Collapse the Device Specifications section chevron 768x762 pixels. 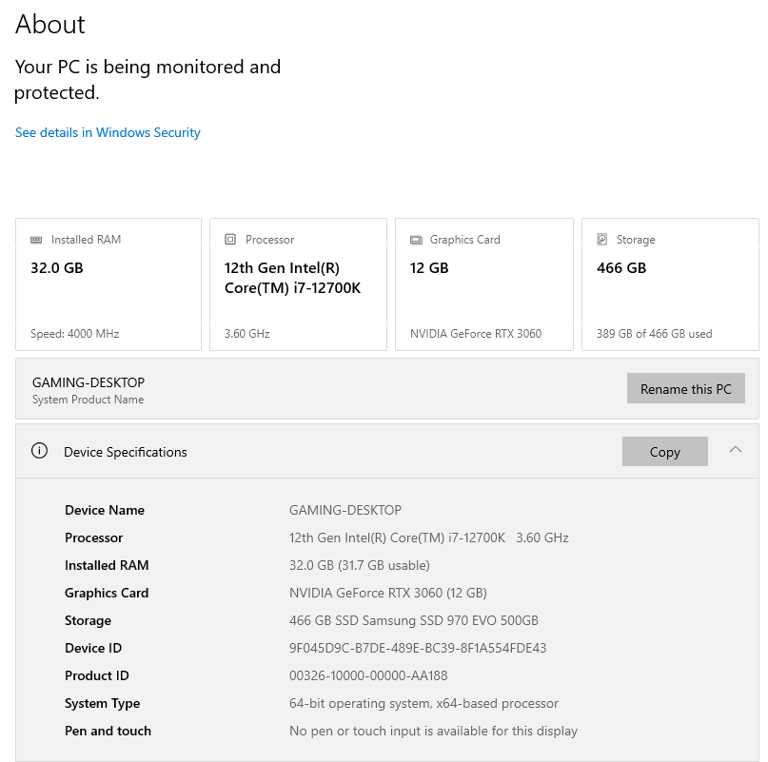pyautogui.click(x=736, y=450)
